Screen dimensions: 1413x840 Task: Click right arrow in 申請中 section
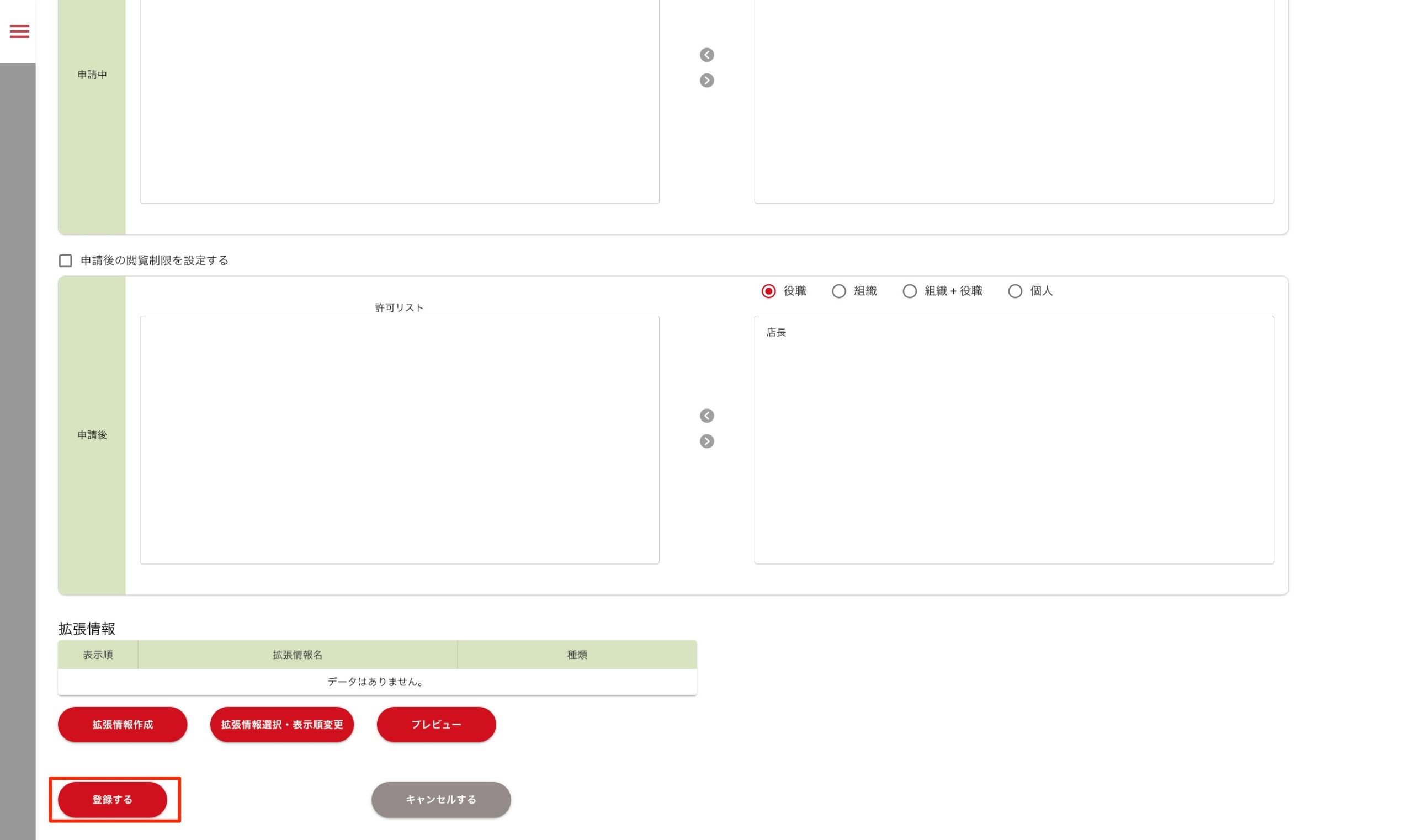pyautogui.click(x=706, y=81)
